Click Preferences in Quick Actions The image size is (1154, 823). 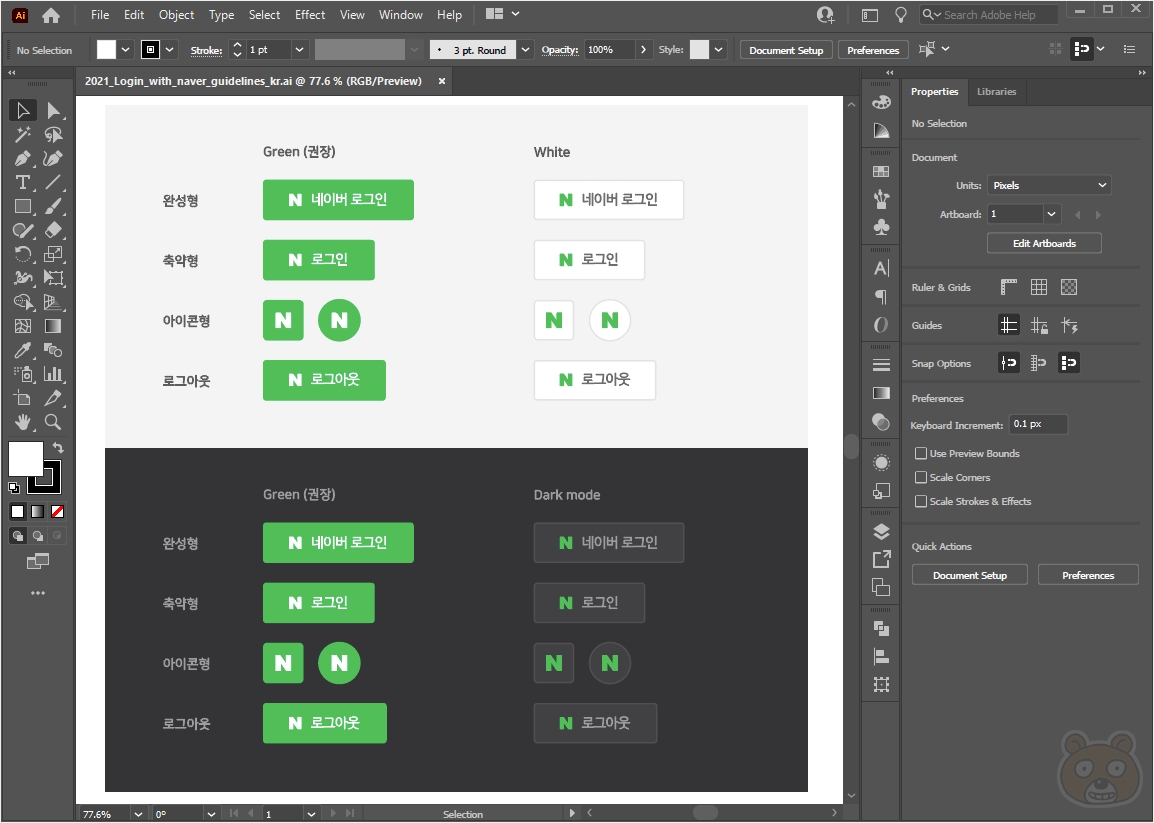[x=1088, y=575]
